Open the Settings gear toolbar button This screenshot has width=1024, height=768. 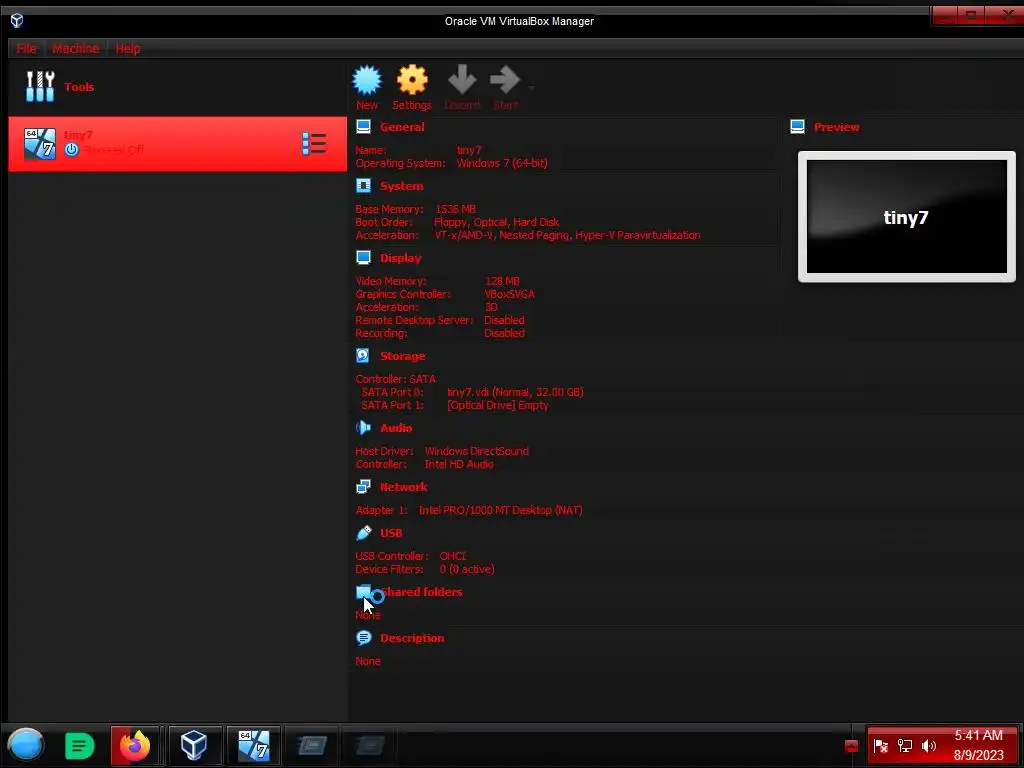click(412, 88)
